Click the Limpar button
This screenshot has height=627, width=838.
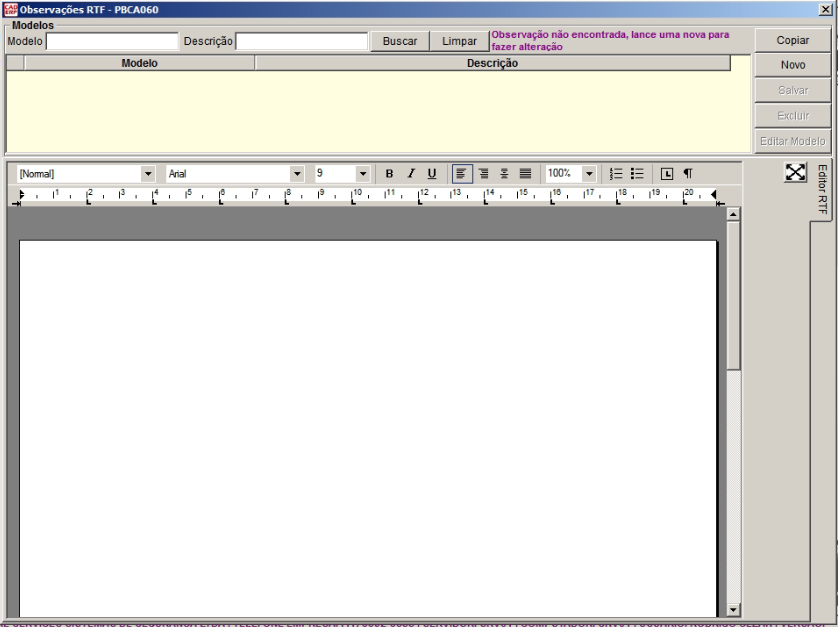point(459,41)
